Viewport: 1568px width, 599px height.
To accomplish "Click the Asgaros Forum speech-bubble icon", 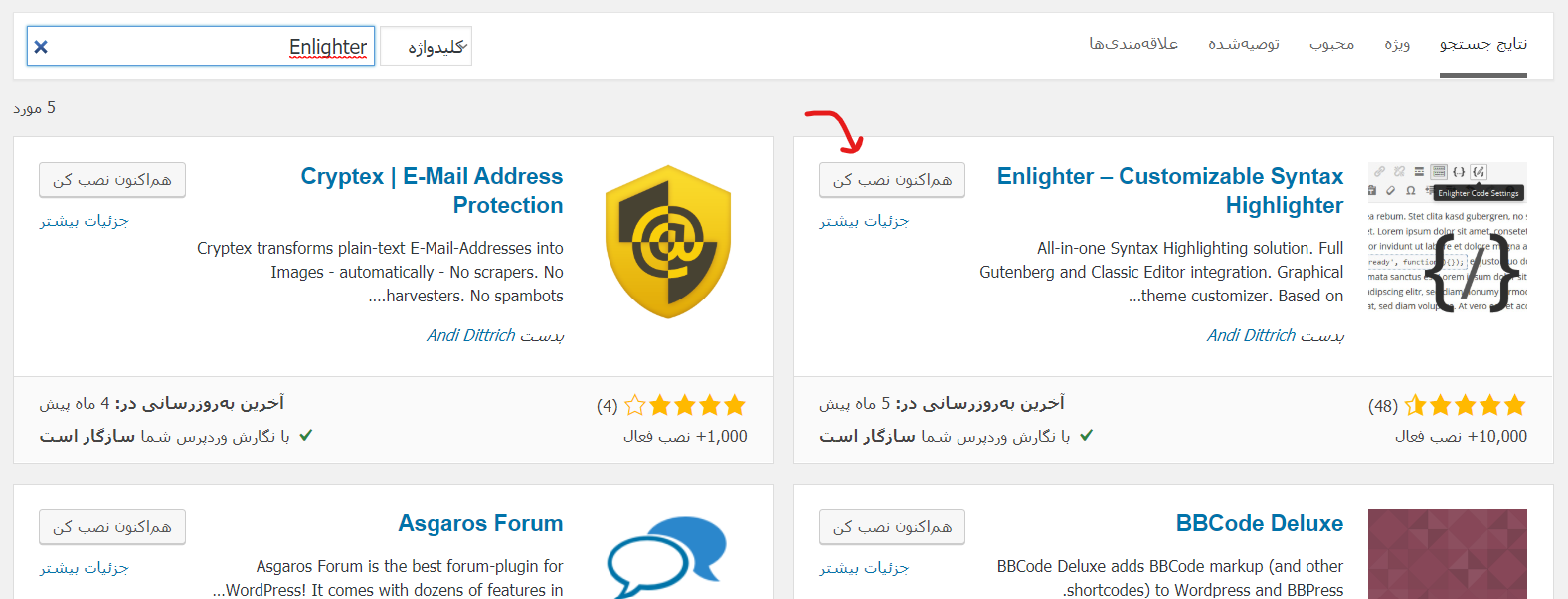I will point(668,557).
